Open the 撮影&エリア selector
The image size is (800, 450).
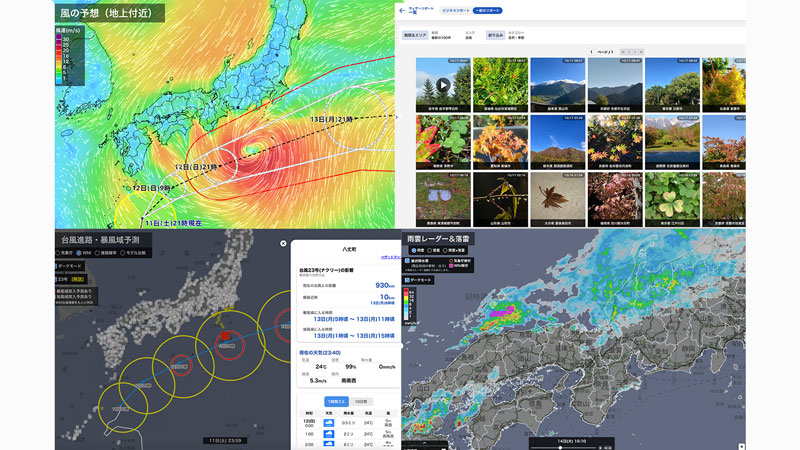pos(415,34)
